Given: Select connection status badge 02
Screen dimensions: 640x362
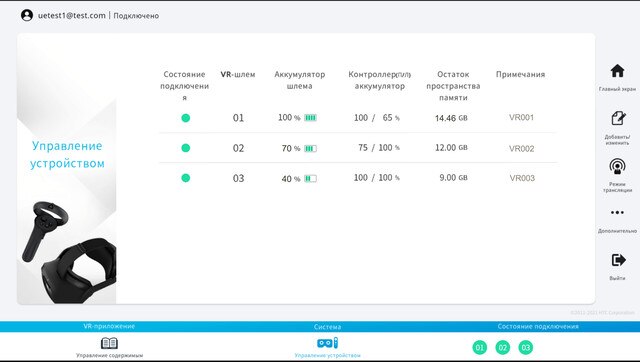Looking at the screenshot, I should 502,347.
